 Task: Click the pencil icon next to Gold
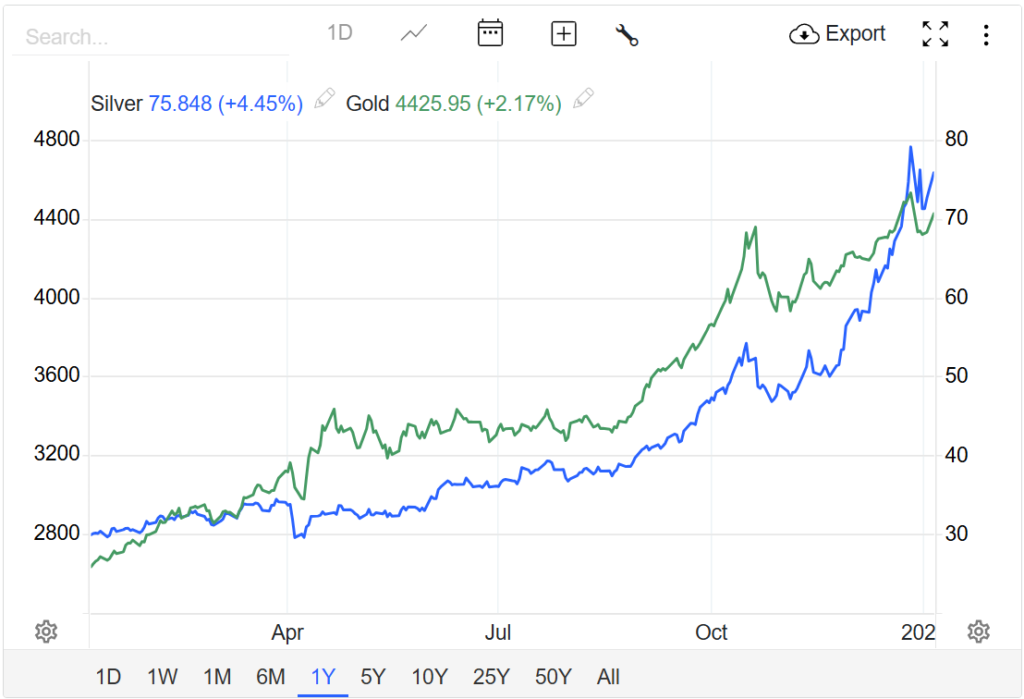pyautogui.click(x=583, y=99)
